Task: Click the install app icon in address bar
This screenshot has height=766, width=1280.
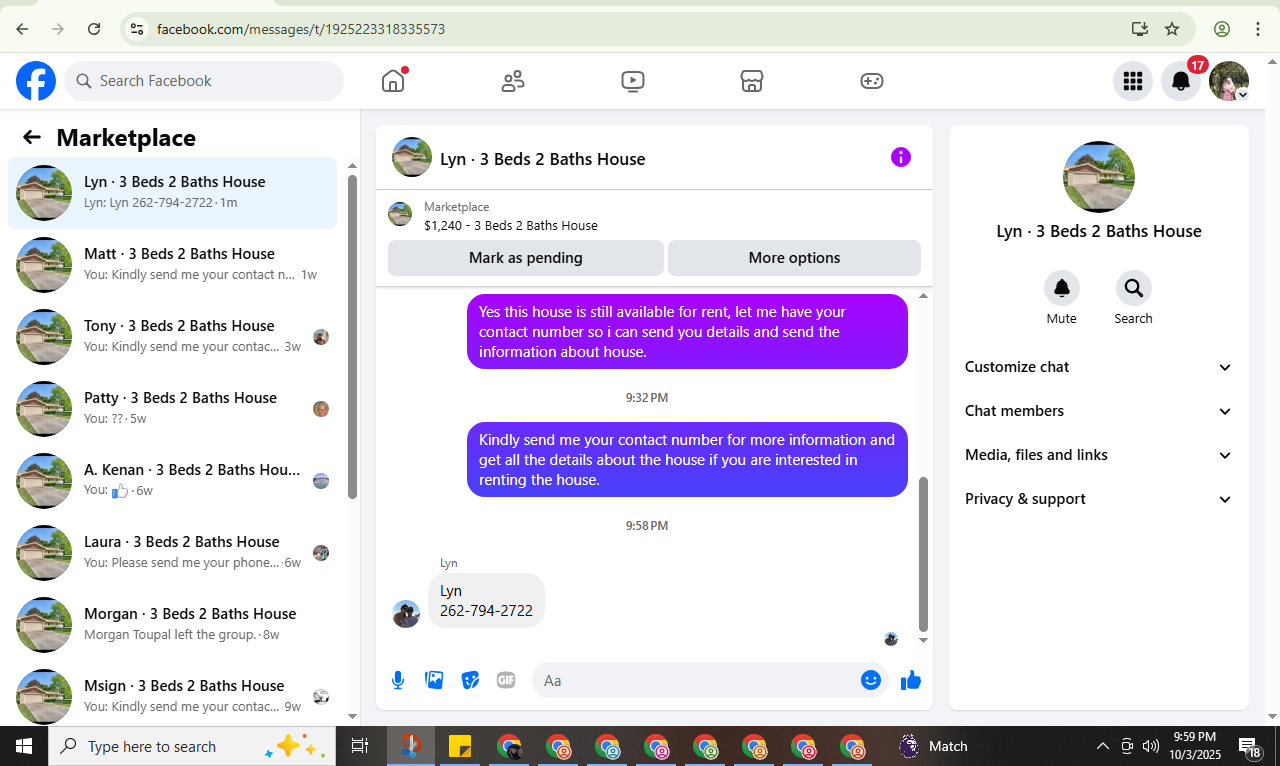Action: [1139, 29]
